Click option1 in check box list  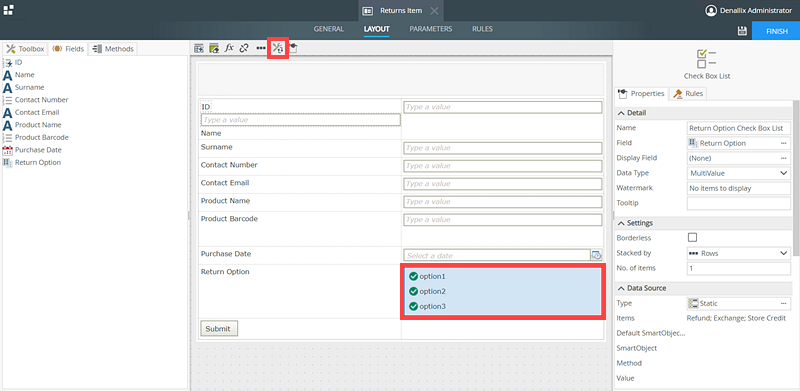pos(427,276)
